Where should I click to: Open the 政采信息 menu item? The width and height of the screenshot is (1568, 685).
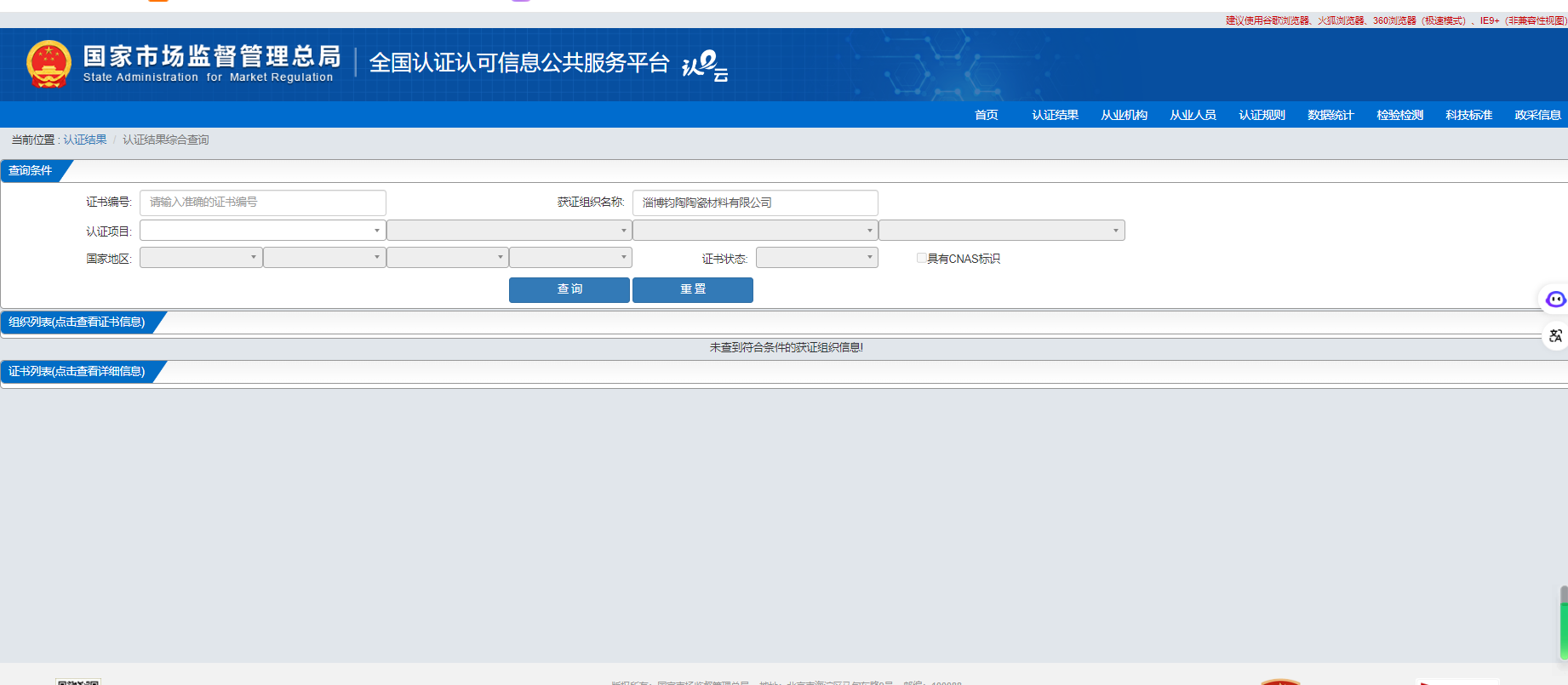[1538, 115]
